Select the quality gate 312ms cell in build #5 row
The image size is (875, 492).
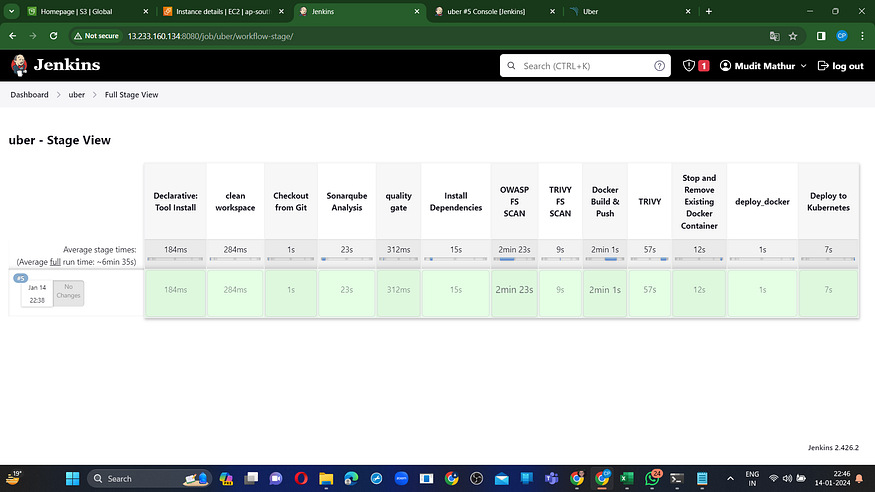398,293
